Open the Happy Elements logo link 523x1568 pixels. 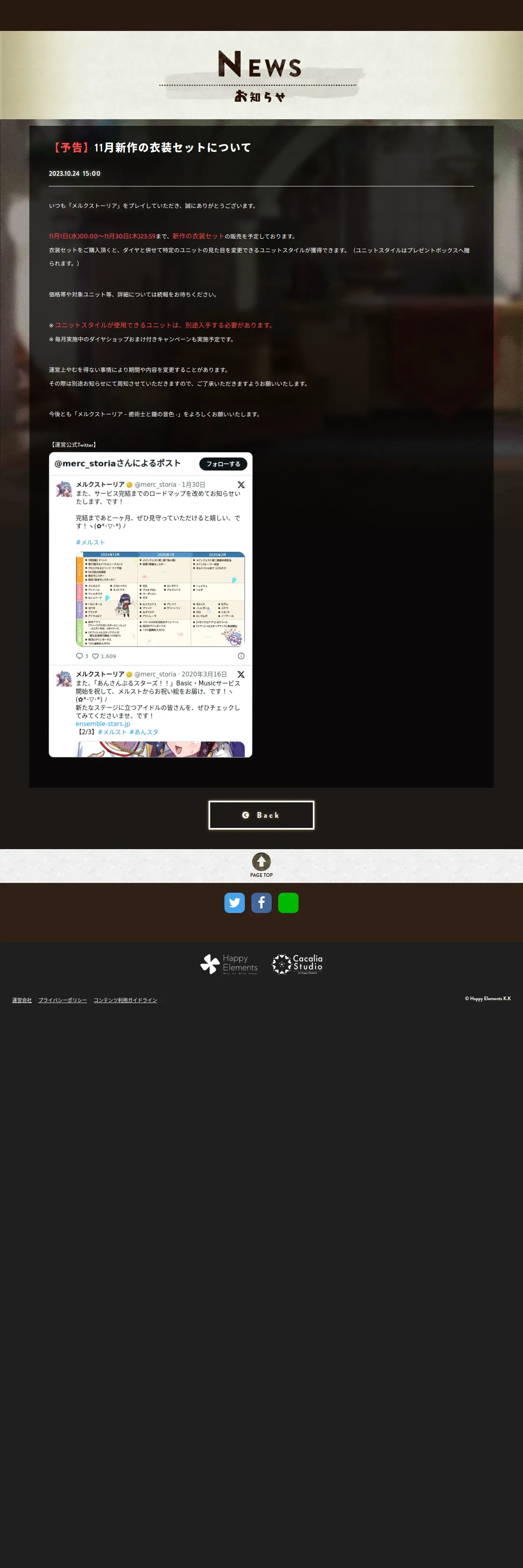[229, 964]
